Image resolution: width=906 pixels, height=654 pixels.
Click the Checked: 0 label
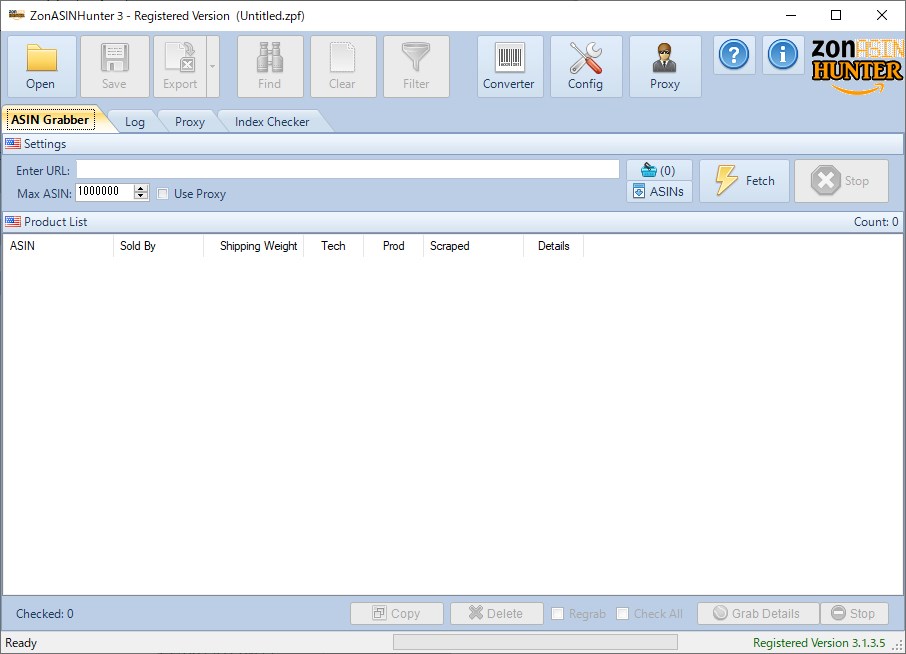pos(44,614)
